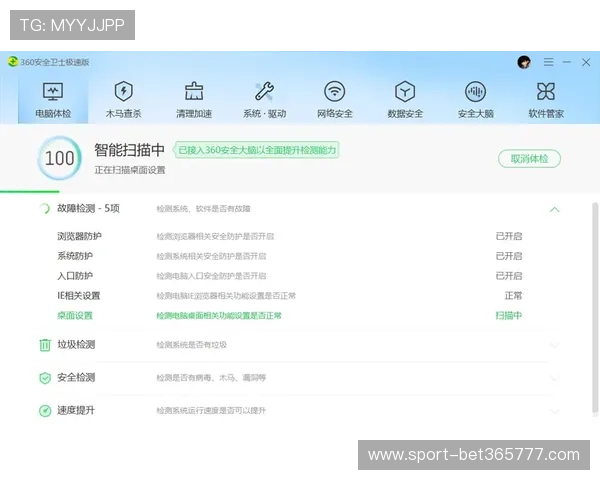
Task: Click description 检测系统运行速度是否可以提升
Action: point(211,411)
